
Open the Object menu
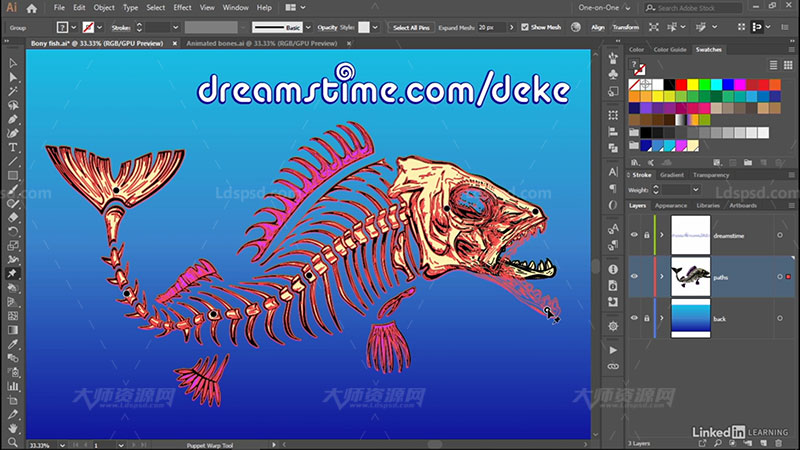(x=104, y=8)
